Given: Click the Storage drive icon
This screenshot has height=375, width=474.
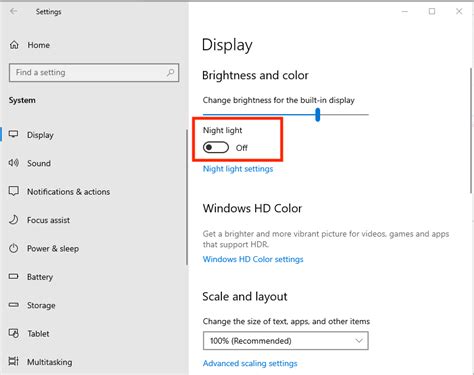Looking at the screenshot, I should click(x=14, y=305).
